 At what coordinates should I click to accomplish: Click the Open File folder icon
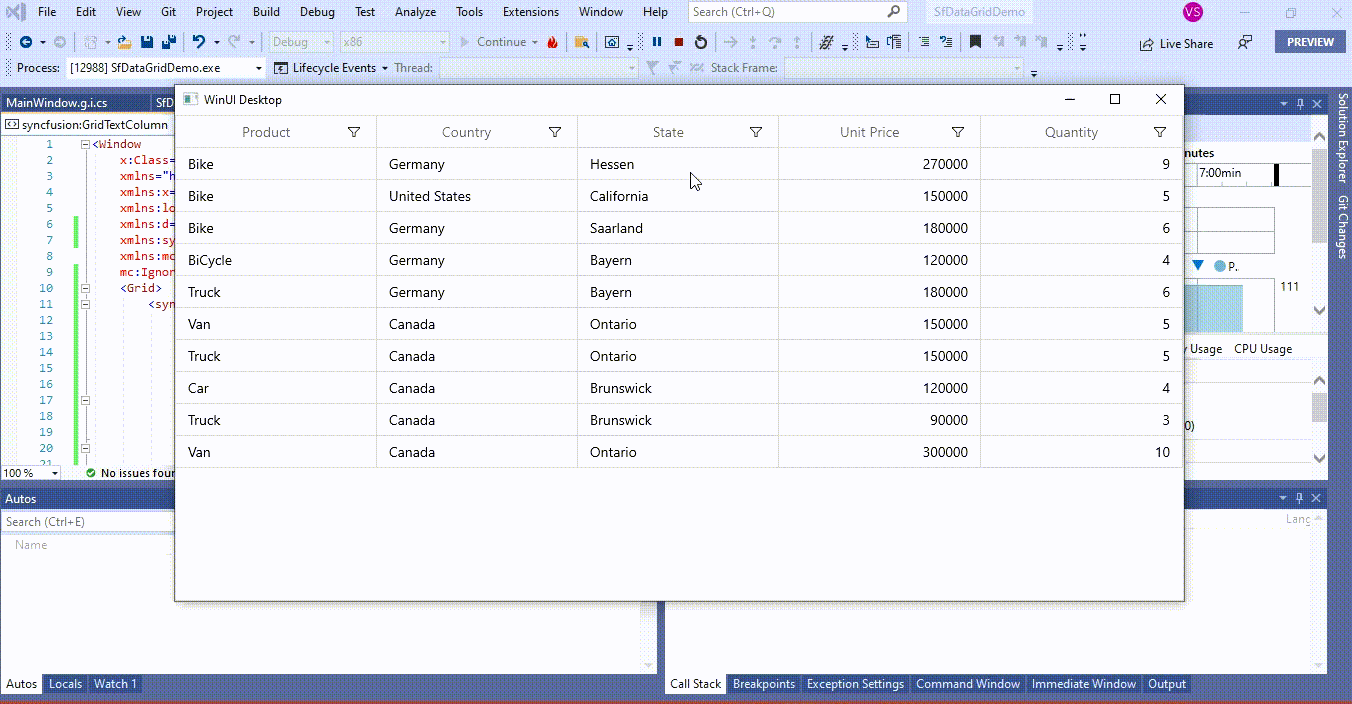click(124, 42)
